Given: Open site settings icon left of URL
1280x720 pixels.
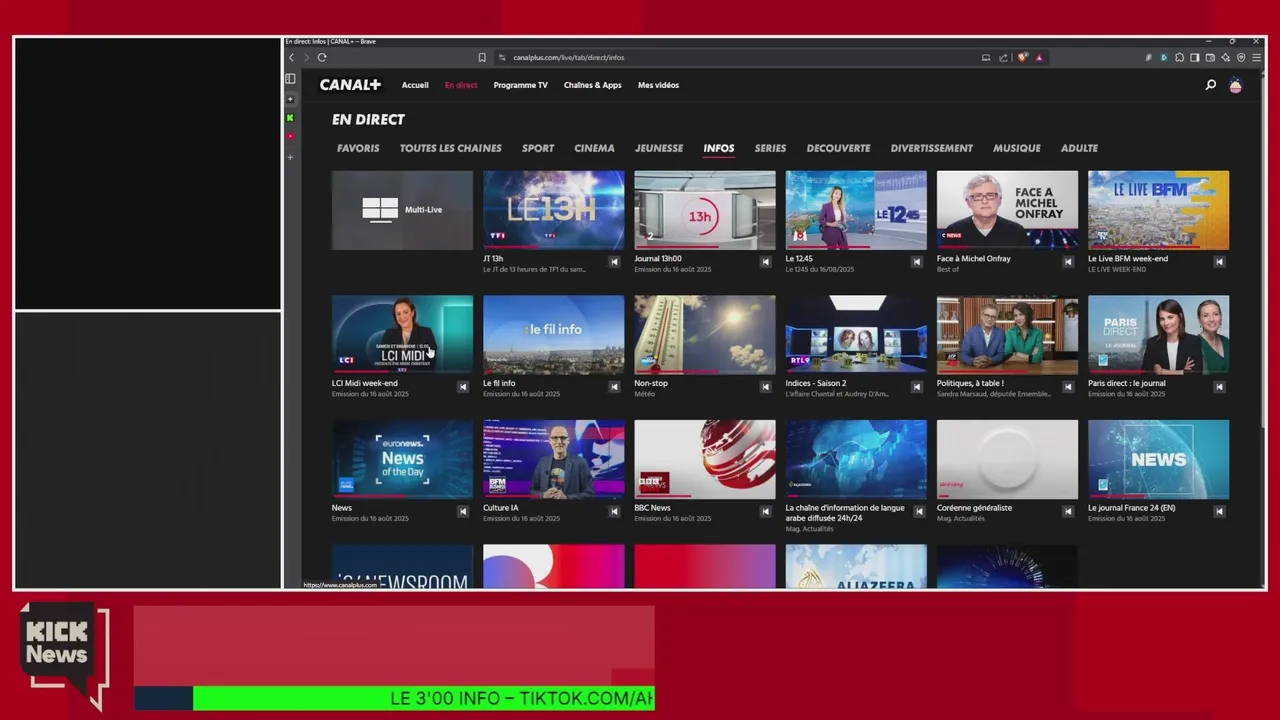Looking at the screenshot, I should [502, 57].
